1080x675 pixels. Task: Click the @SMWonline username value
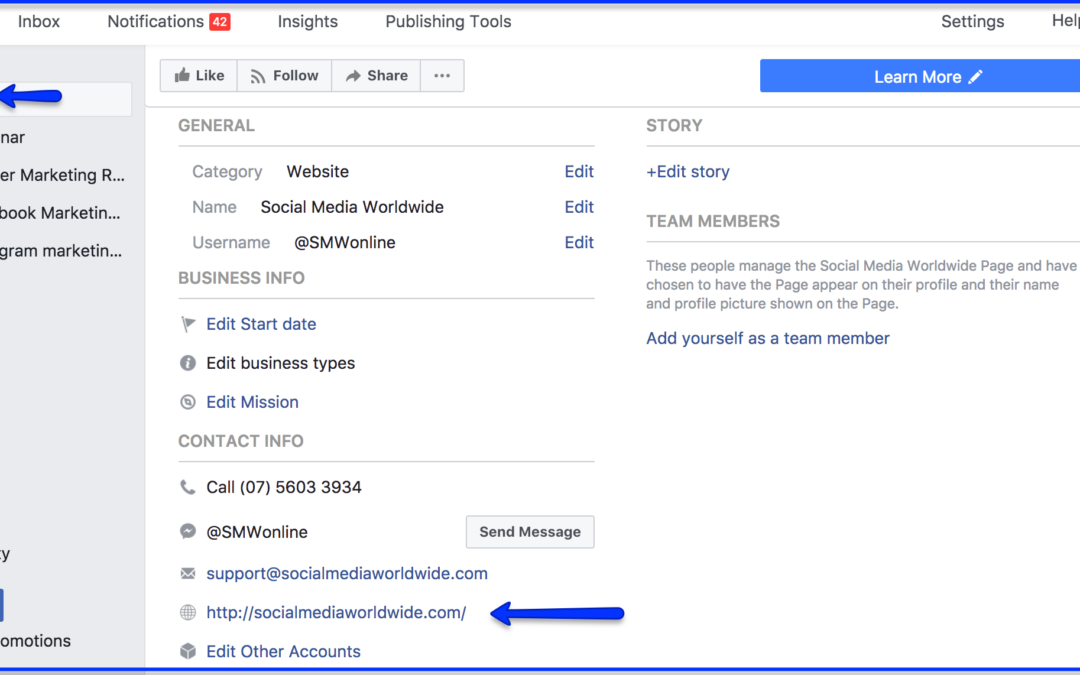coord(344,242)
